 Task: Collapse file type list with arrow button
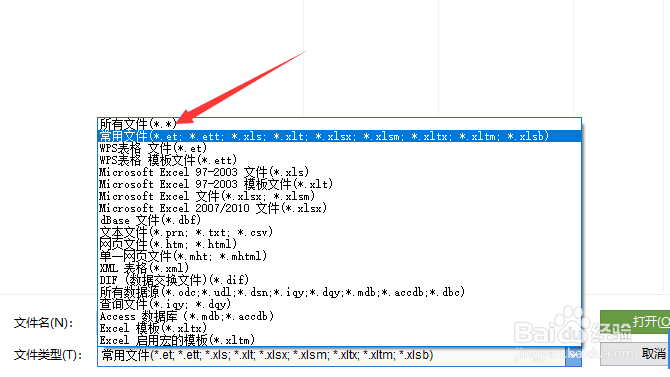coord(573,356)
